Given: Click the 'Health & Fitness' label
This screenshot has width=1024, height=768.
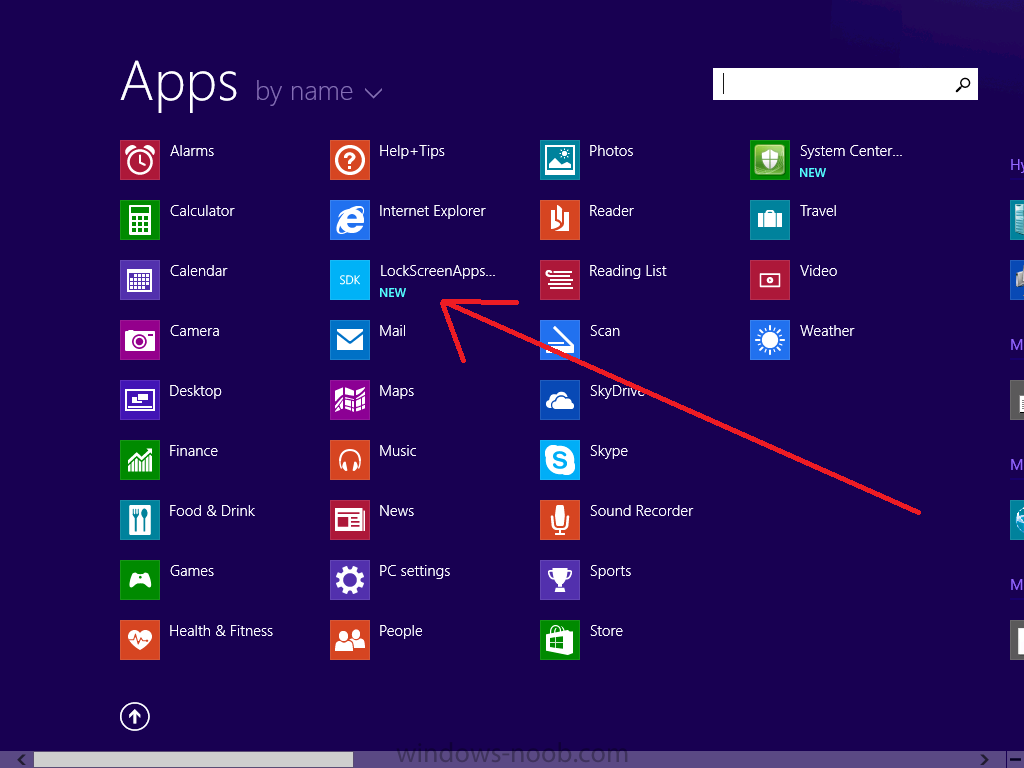Looking at the screenshot, I should tap(221, 632).
